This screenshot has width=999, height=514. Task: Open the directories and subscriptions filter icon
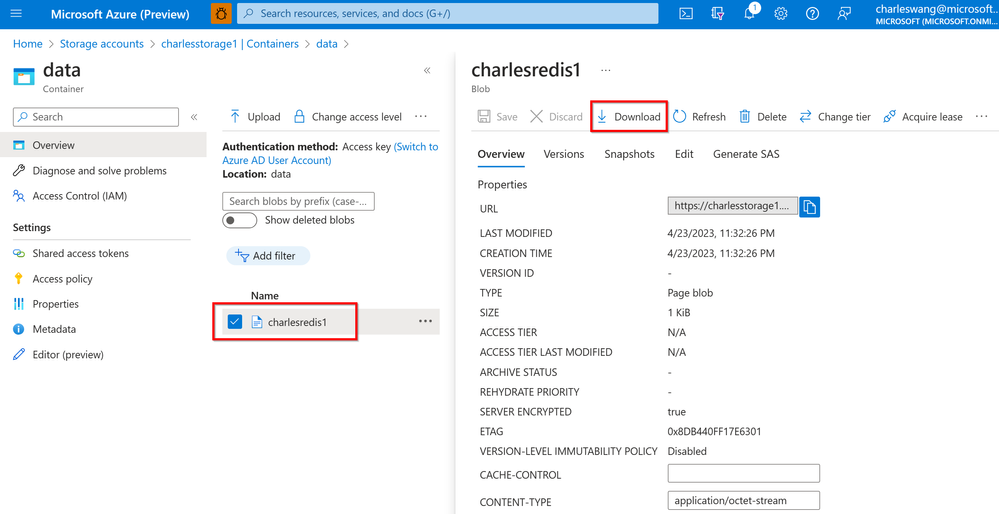718,13
